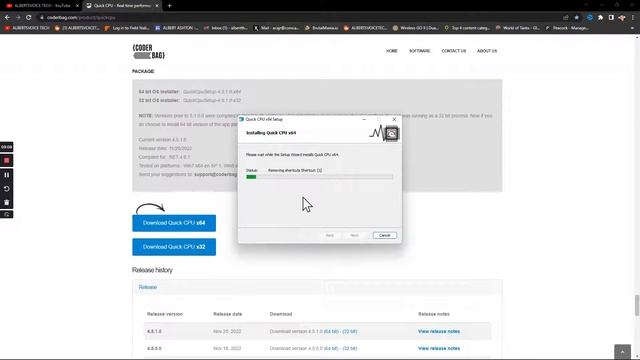640x360 pixels.
Task: Open the ABOUT US page
Action: [487, 51]
